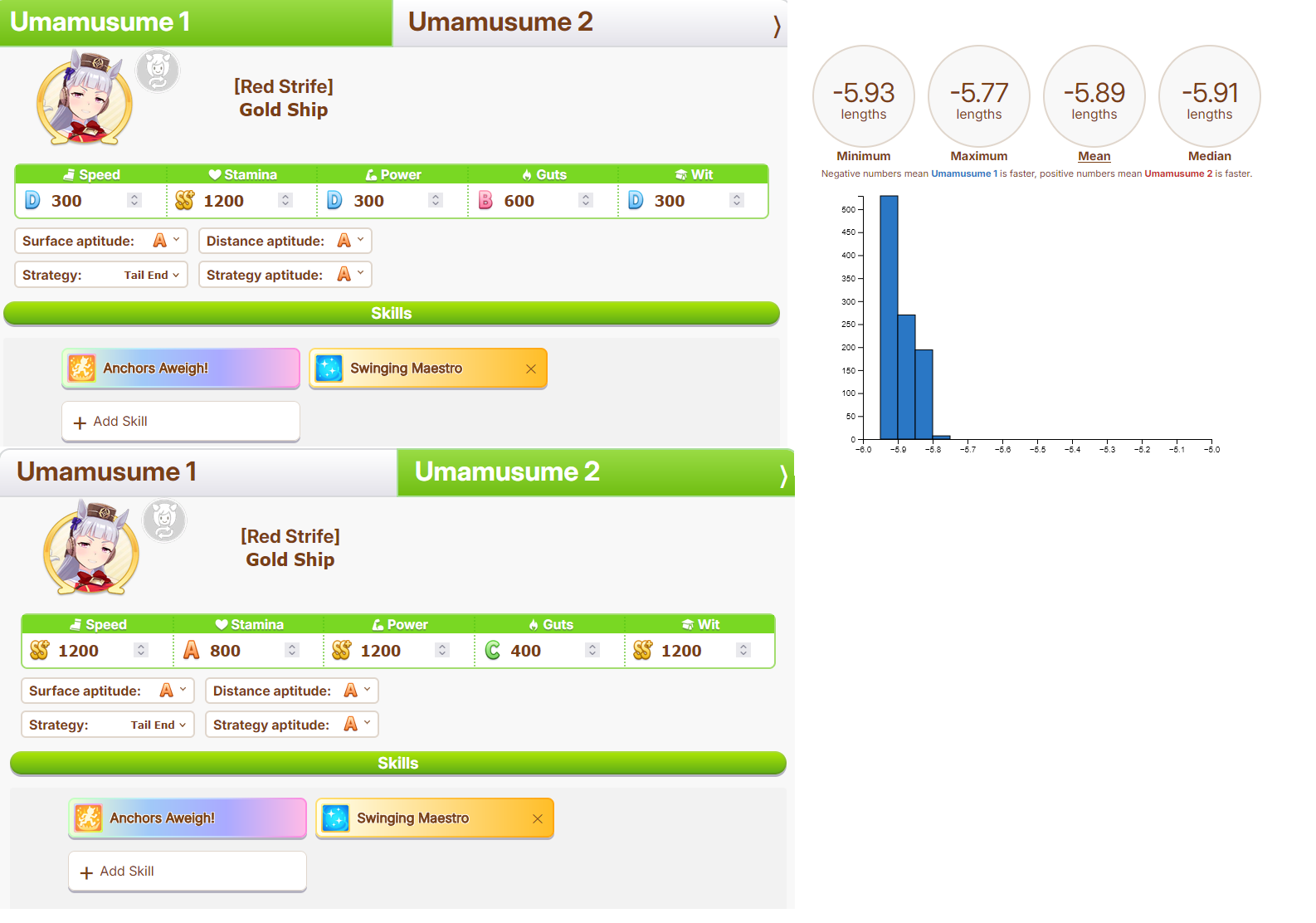The height and width of the screenshot is (923, 1316).
Task: Adjust top panel Power 300 stepper
Action: [436, 200]
